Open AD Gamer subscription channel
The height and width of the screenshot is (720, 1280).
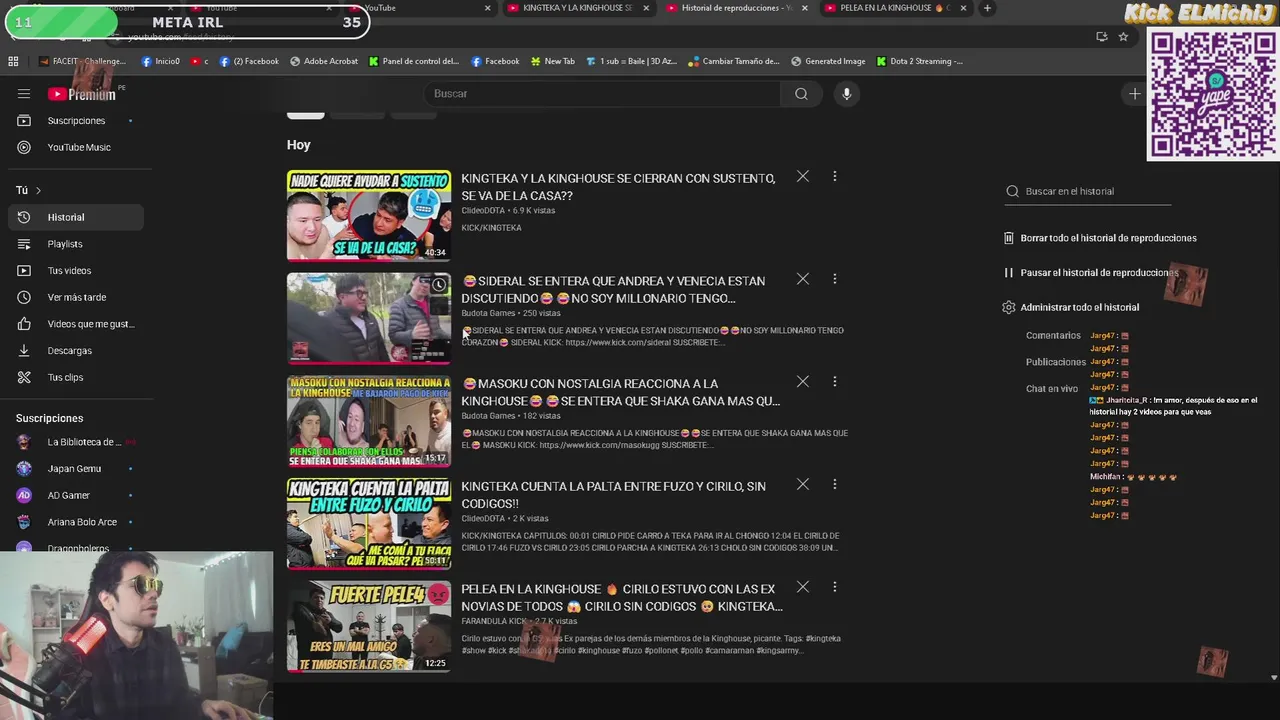(x=76, y=495)
